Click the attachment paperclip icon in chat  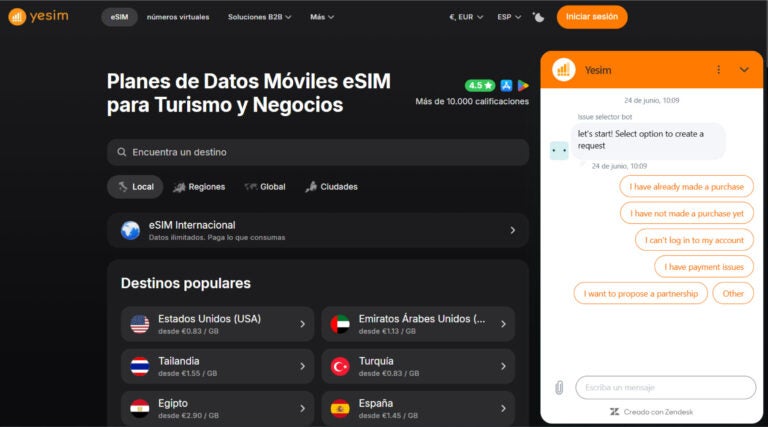point(559,388)
